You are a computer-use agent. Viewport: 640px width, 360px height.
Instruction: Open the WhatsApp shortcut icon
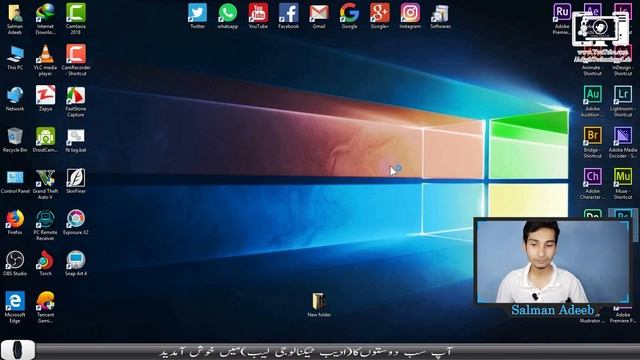tap(227, 13)
